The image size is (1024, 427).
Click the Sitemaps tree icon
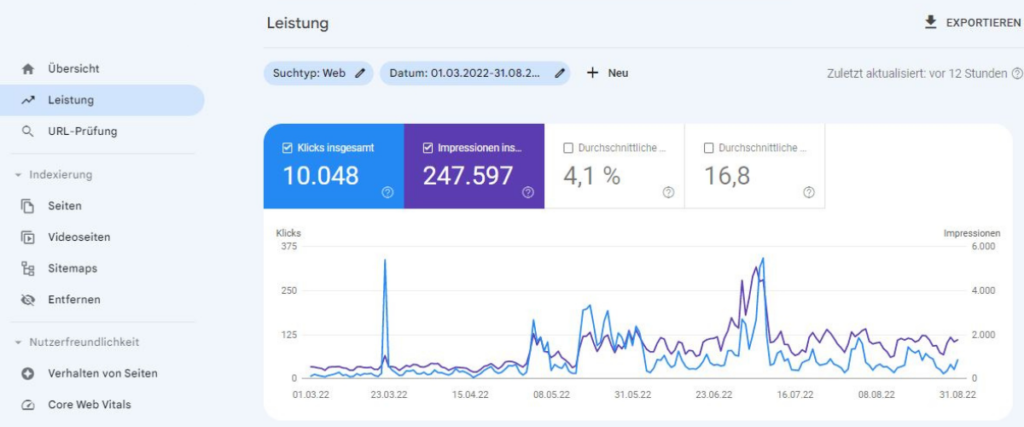click(x=27, y=268)
